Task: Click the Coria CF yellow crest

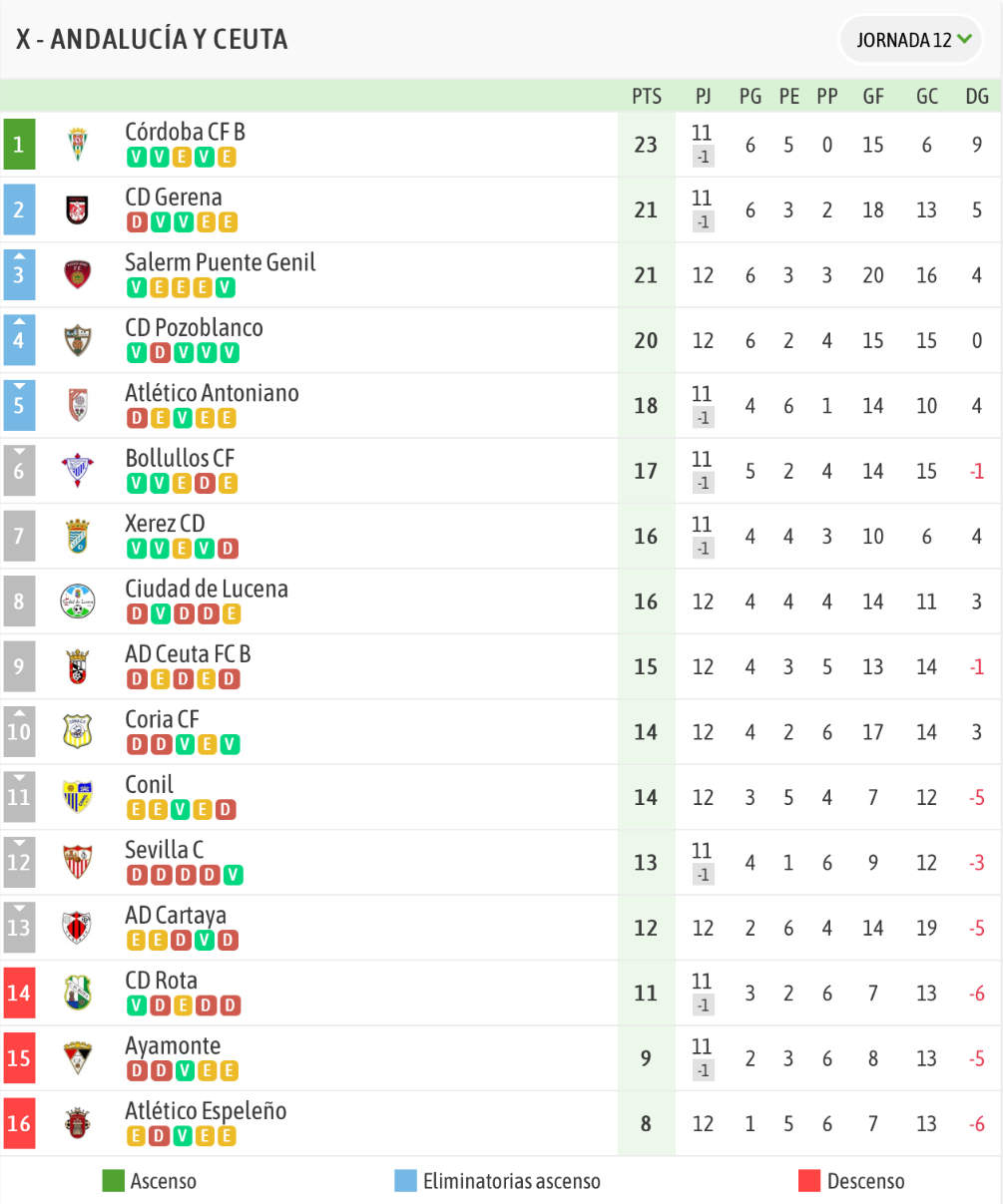Action: pos(78,731)
